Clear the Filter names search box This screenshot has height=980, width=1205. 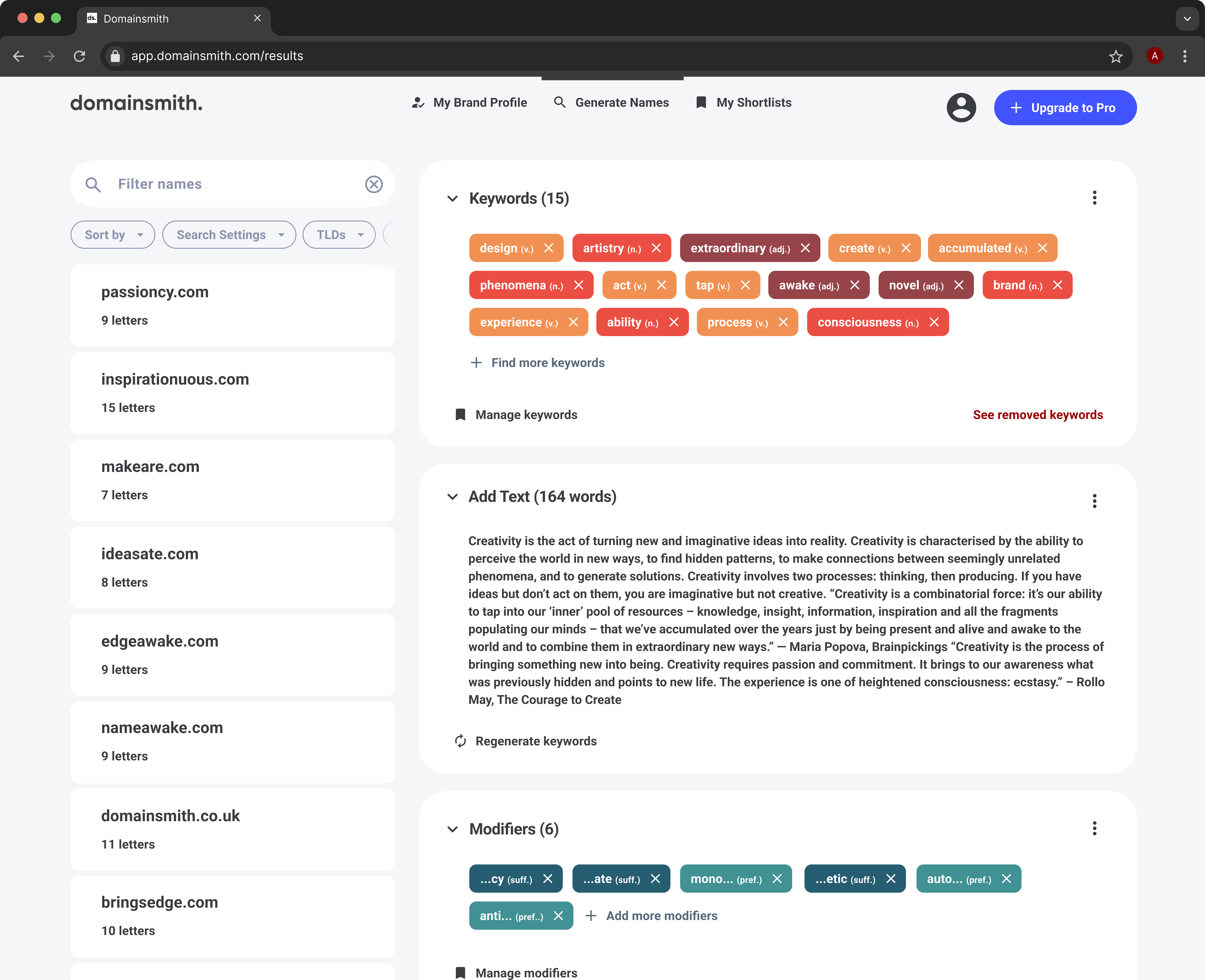tap(374, 184)
